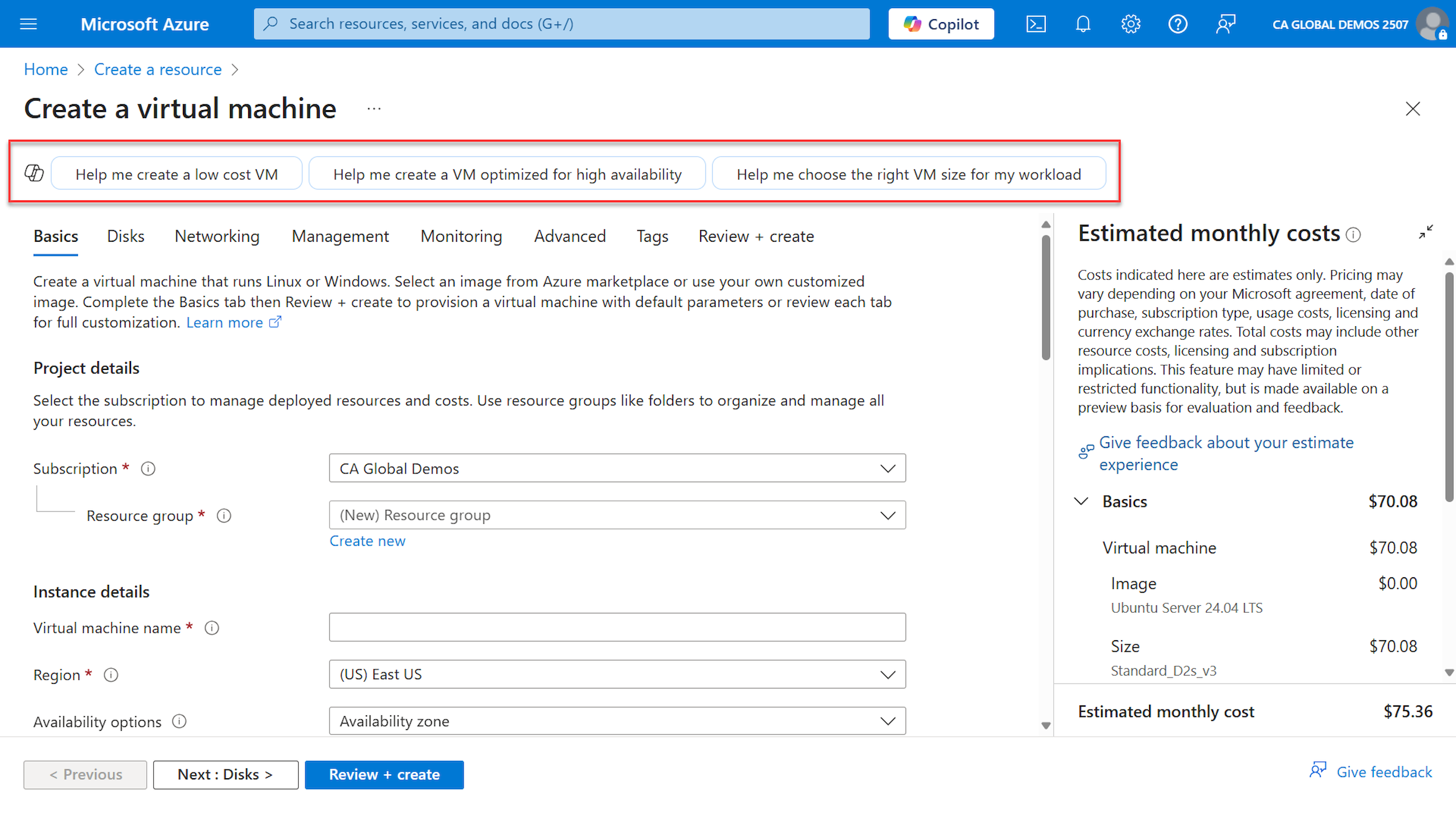The image size is (1456, 819).
Task: Open the notifications bell
Action: pos(1083,24)
